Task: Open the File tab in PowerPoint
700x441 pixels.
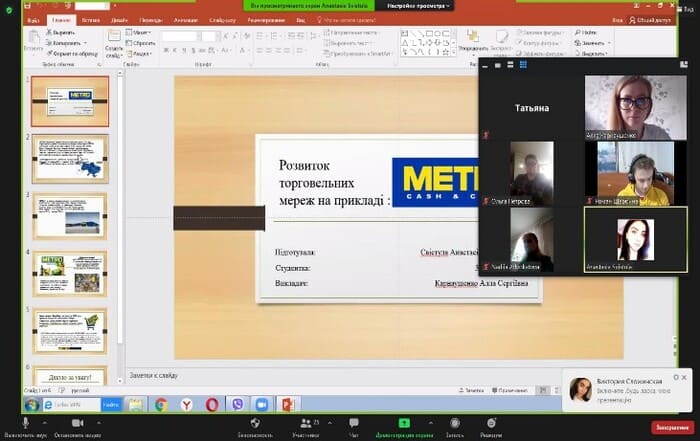Action: coord(33,20)
